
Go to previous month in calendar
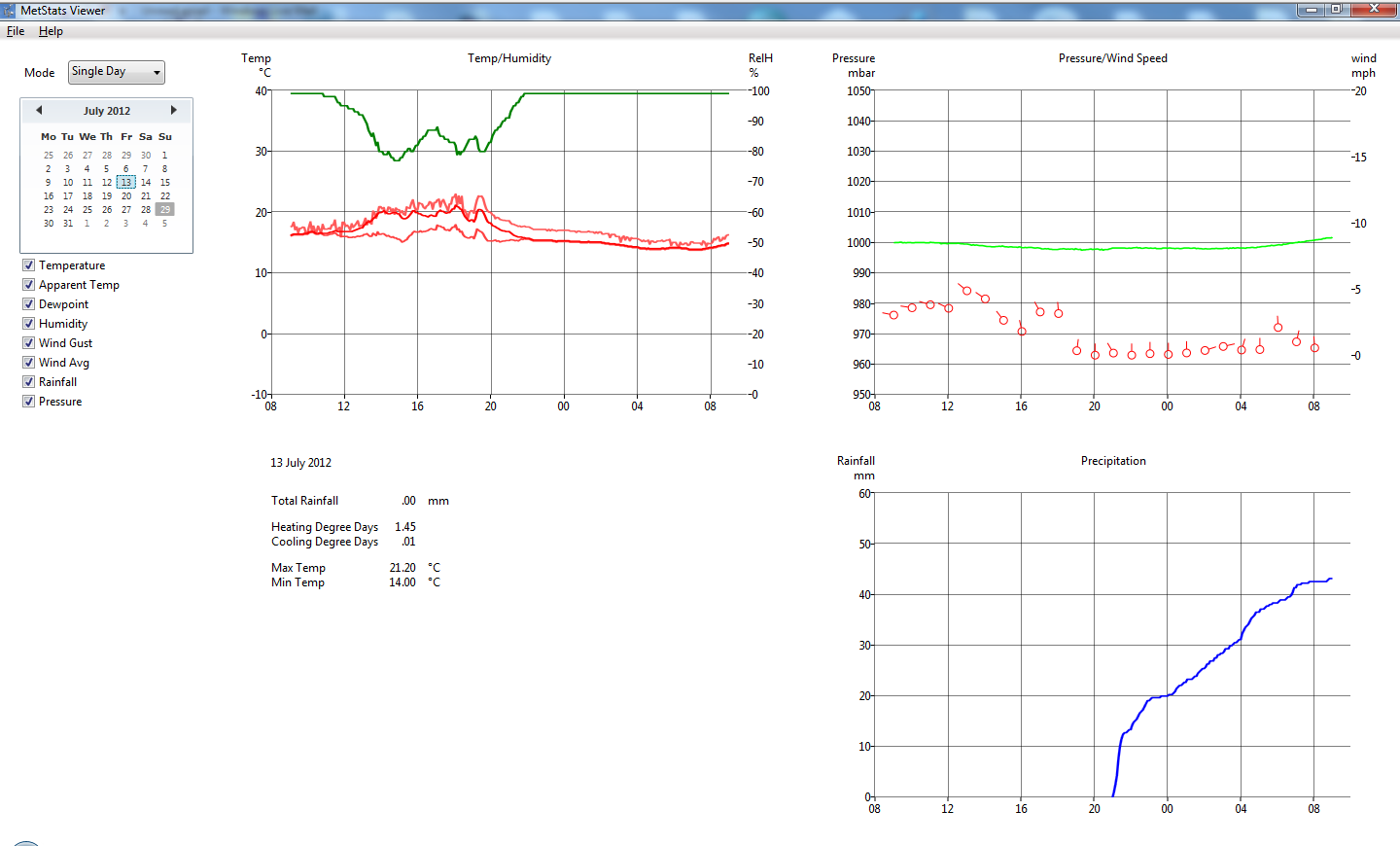(x=39, y=111)
